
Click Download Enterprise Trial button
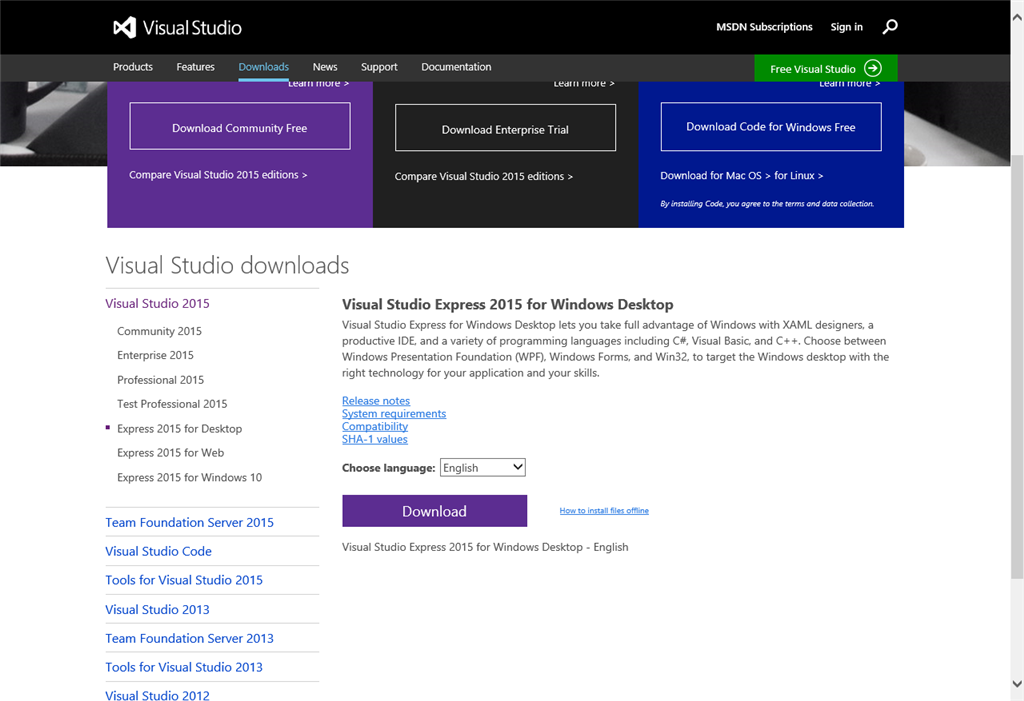tap(505, 127)
